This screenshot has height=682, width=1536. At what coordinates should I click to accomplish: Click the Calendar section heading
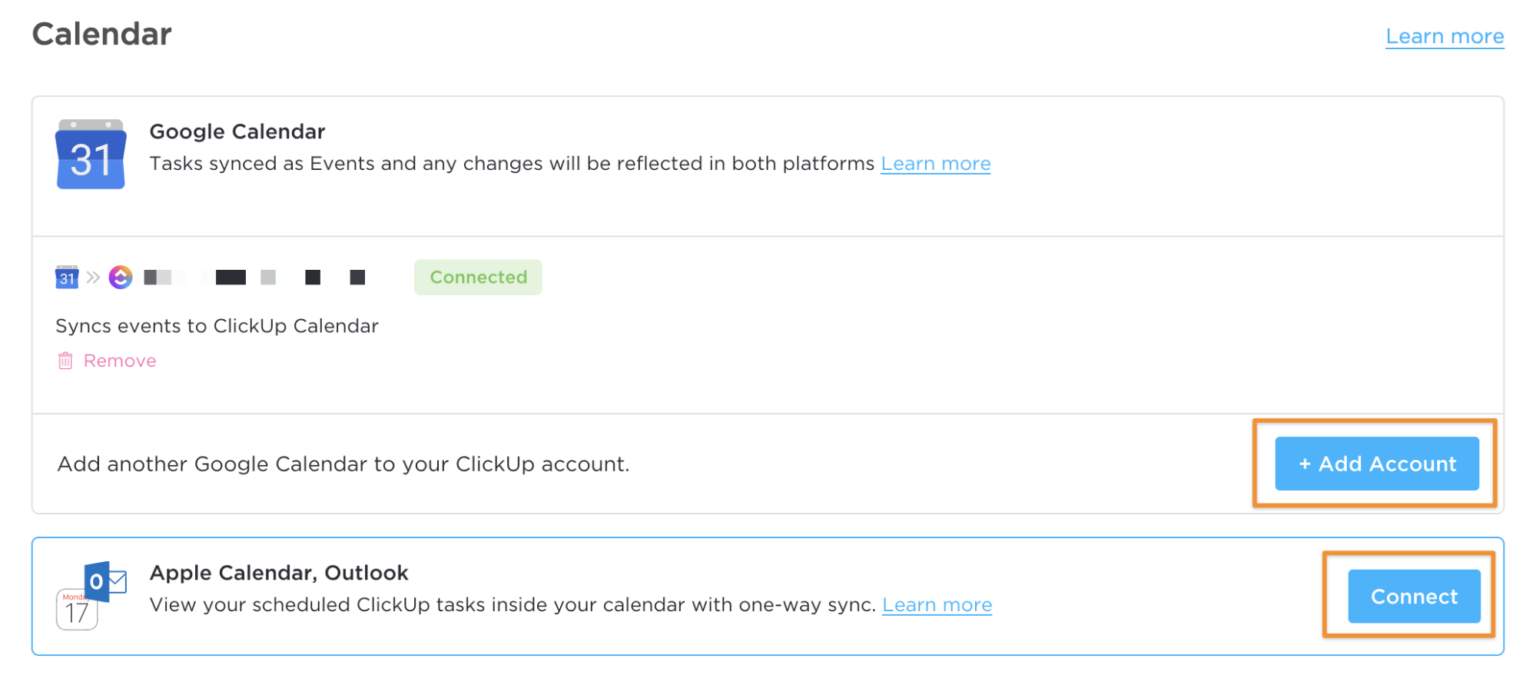click(102, 34)
